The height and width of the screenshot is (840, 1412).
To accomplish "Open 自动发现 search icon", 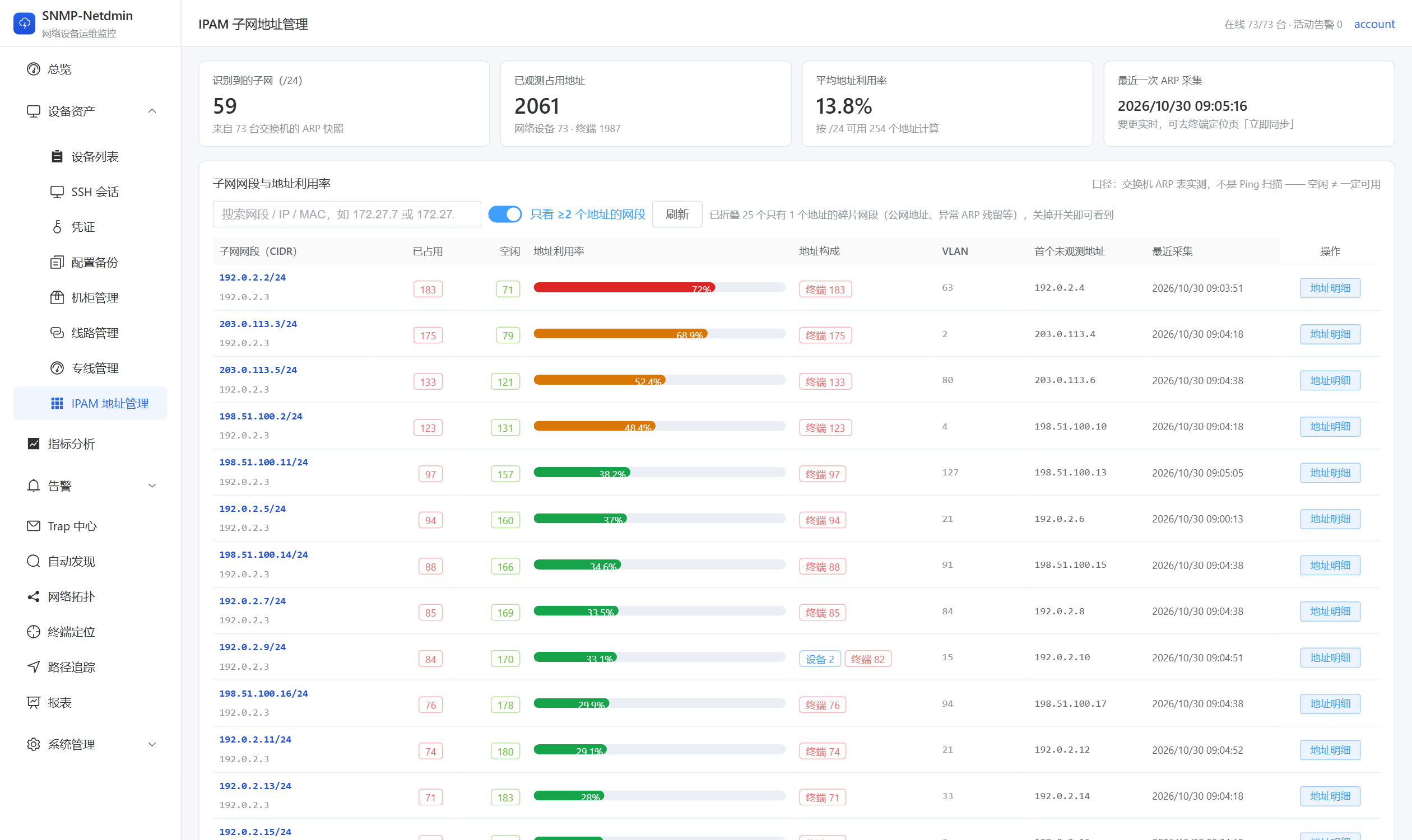I will point(34,561).
